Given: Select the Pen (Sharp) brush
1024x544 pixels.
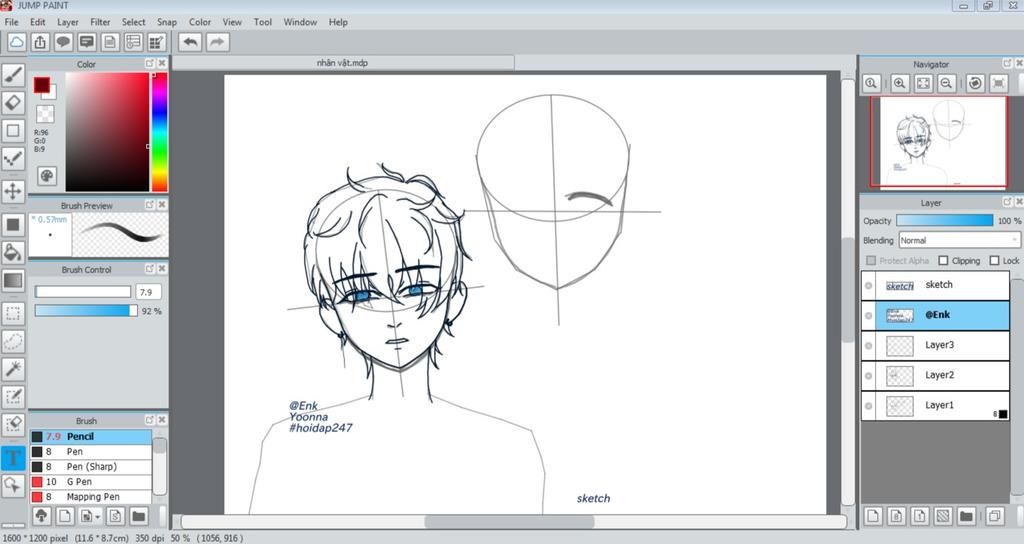Looking at the screenshot, I should pos(91,466).
